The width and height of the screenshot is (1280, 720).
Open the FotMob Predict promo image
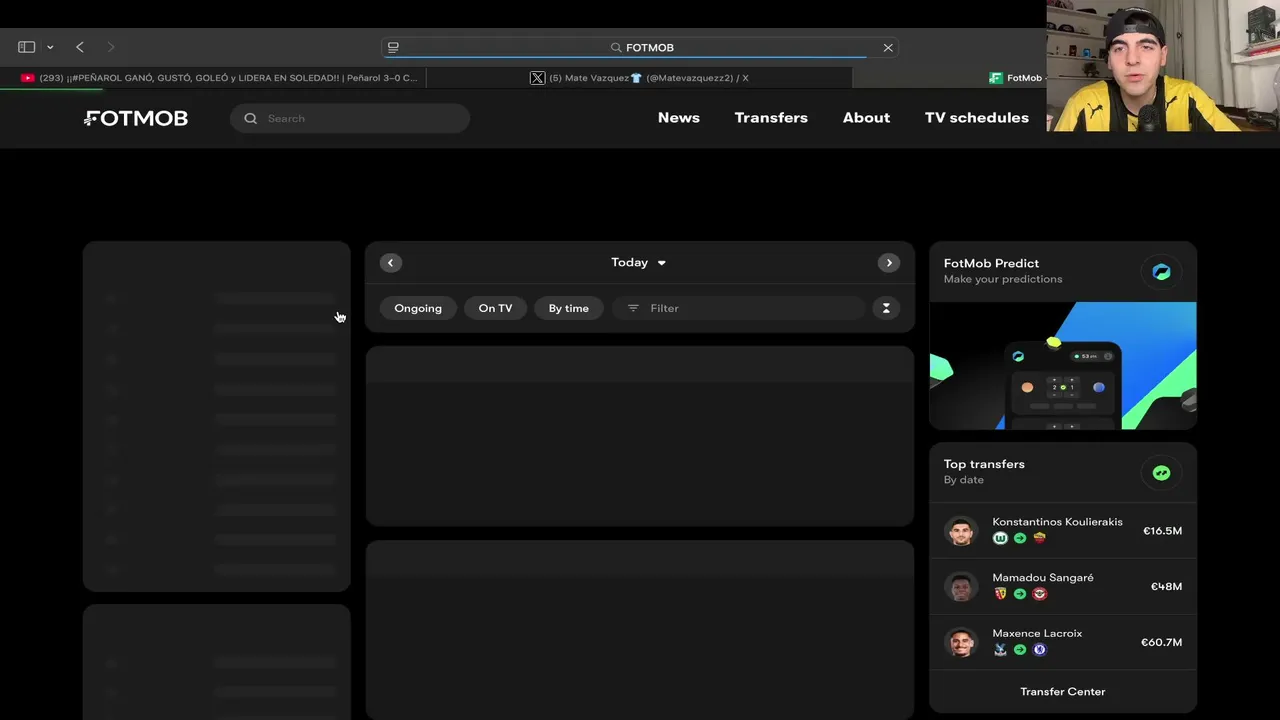(1063, 365)
